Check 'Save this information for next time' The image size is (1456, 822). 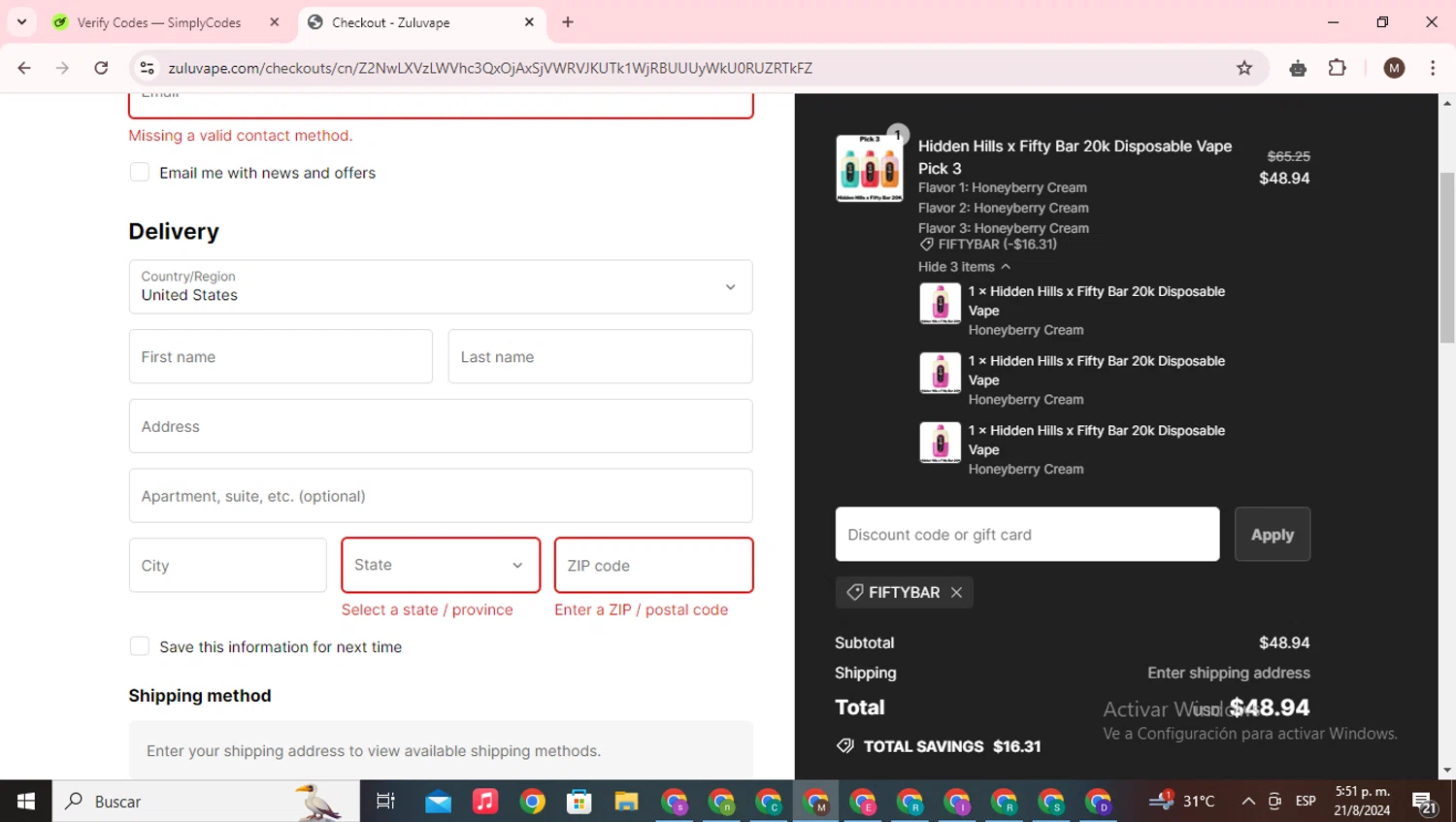[140, 646]
